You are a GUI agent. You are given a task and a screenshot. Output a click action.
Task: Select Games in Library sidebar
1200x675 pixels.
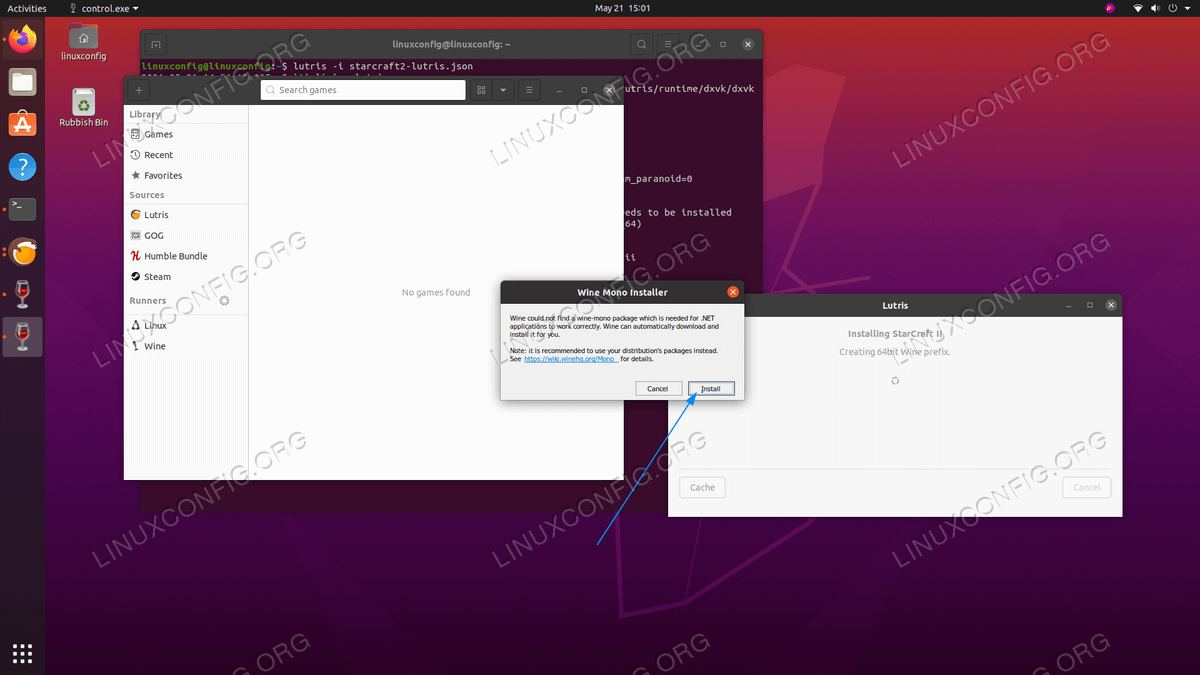click(x=158, y=134)
